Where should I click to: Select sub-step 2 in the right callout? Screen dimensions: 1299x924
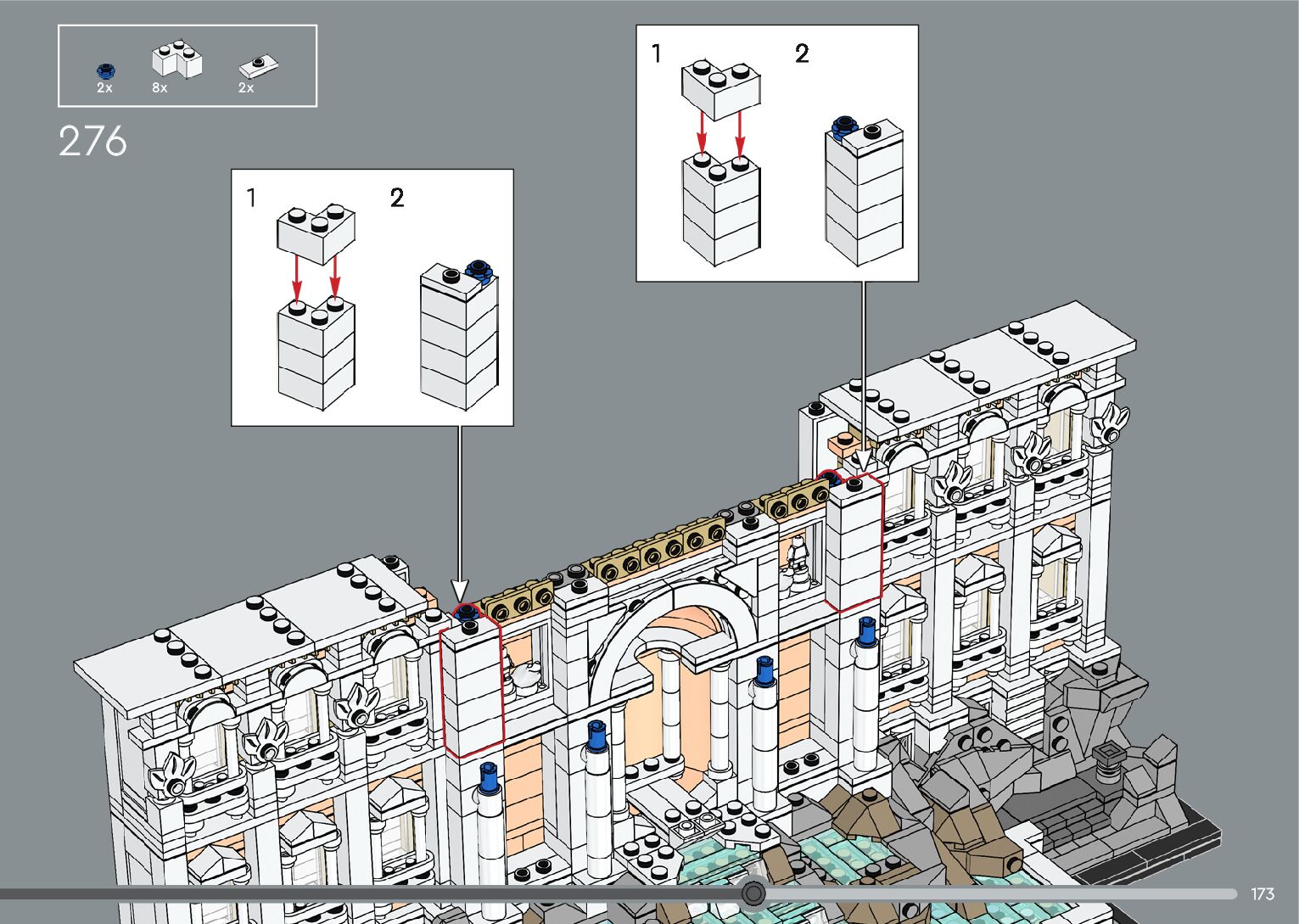[802, 53]
